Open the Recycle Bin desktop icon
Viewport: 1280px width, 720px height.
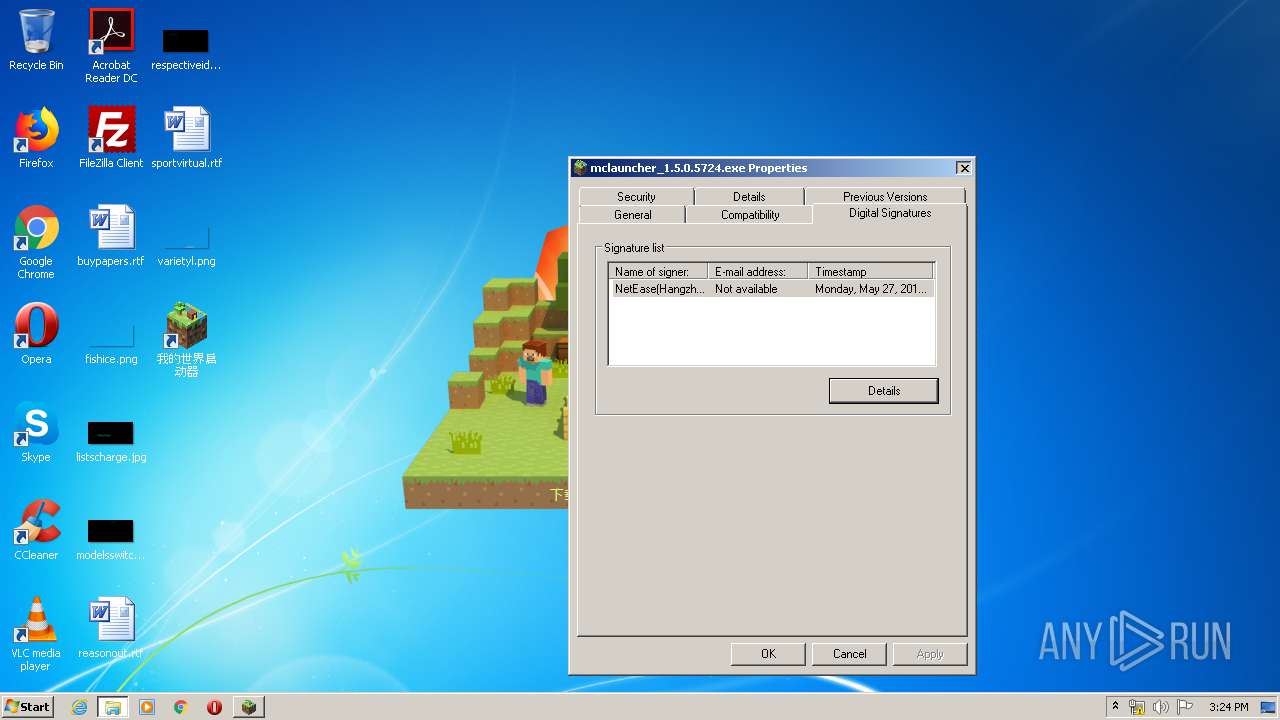(36, 41)
